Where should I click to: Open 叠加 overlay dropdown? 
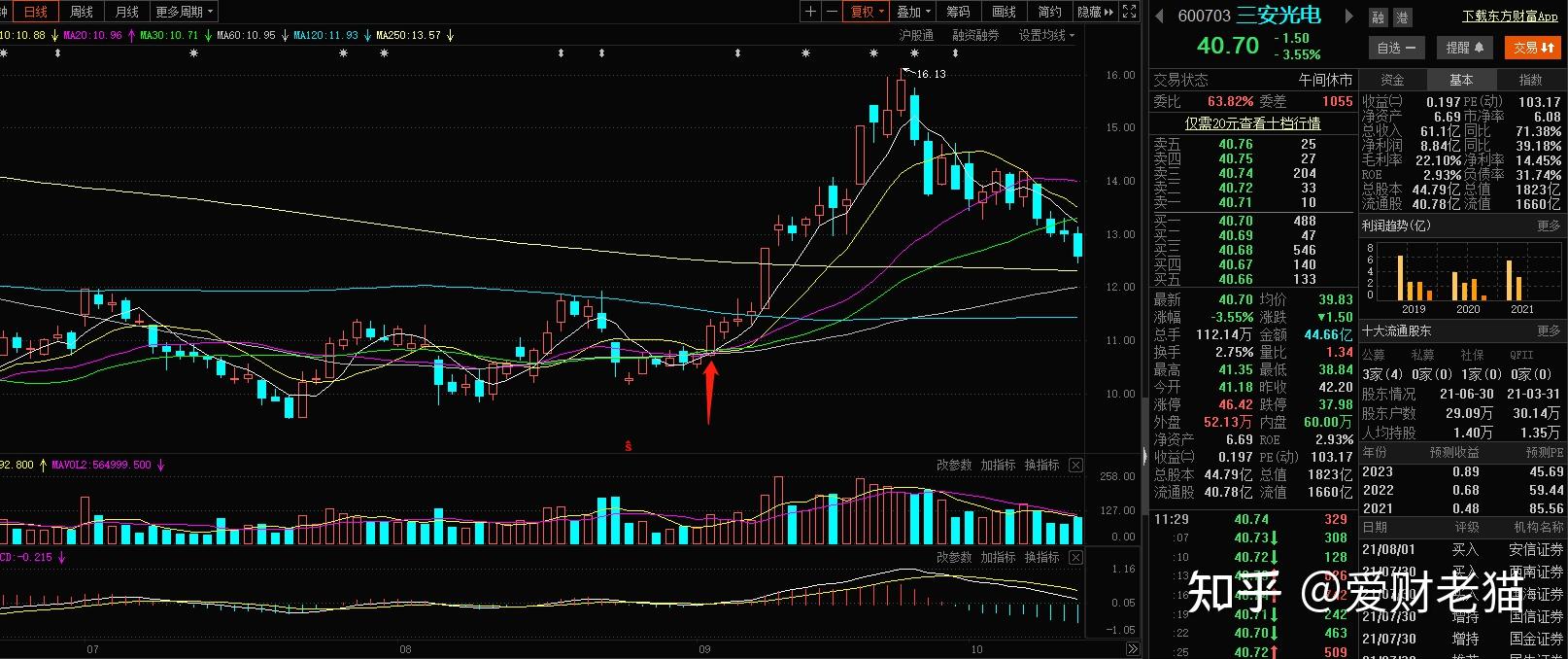(x=913, y=12)
